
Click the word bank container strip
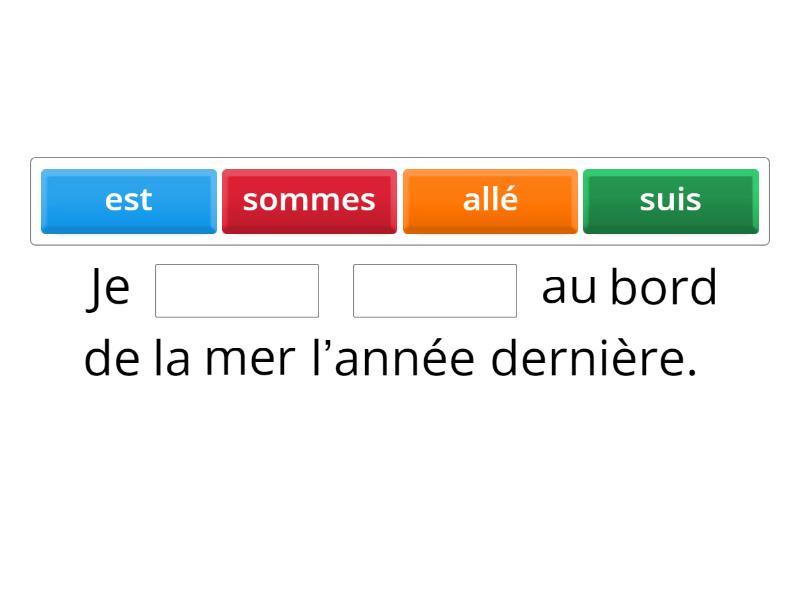400,198
